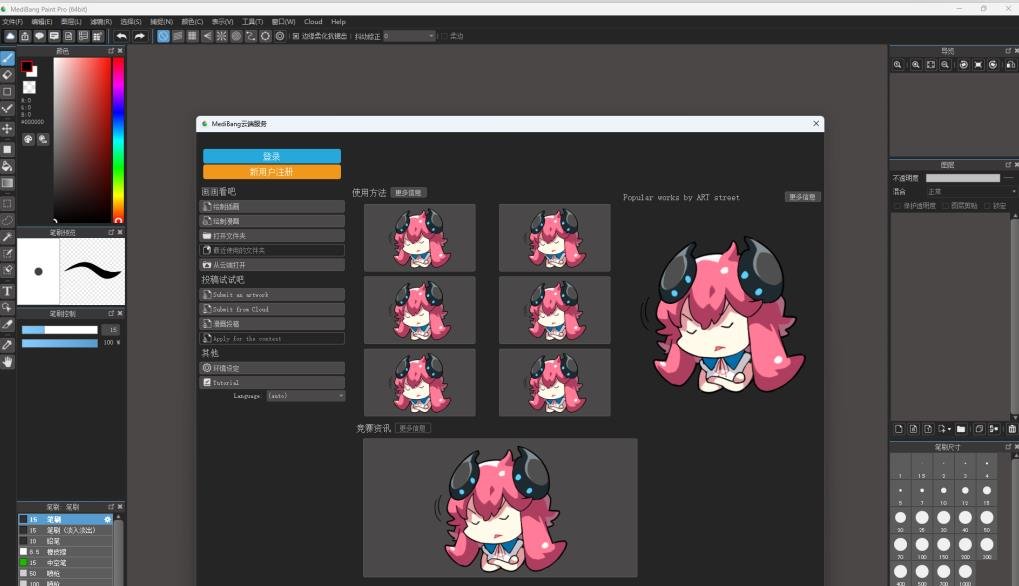Open the Help menu
The width and height of the screenshot is (1019, 586).
[x=338, y=21]
